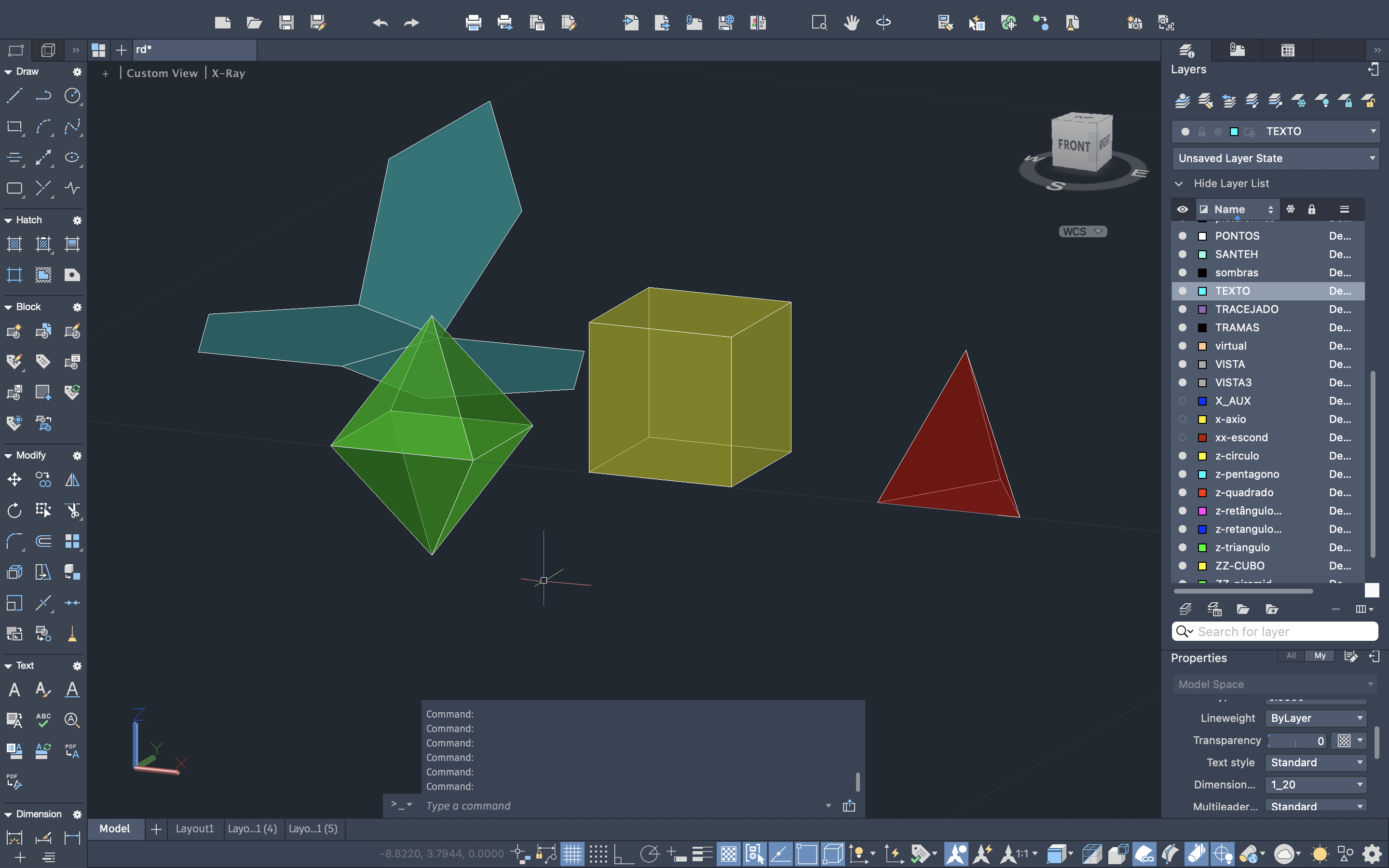Screen dimensions: 1389x868
Task: Click the WCS coordinate system button
Action: click(x=1082, y=231)
